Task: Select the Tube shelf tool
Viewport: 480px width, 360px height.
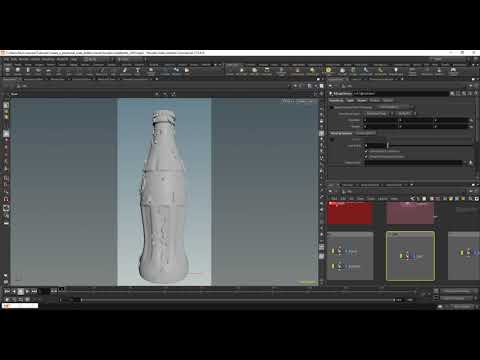Action: (x=28, y=71)
